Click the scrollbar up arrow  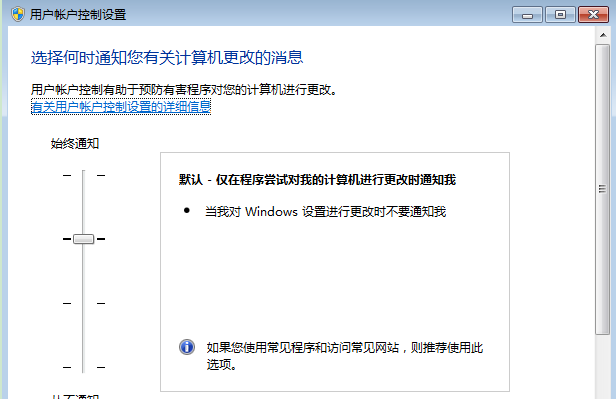603,35
